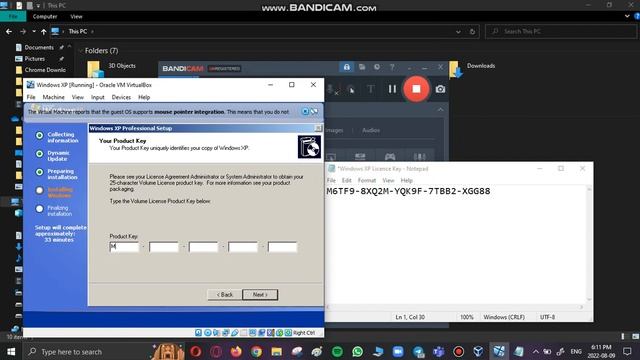
Task: Expand File Explorer ribbon chevron
Action: (627, 16)
